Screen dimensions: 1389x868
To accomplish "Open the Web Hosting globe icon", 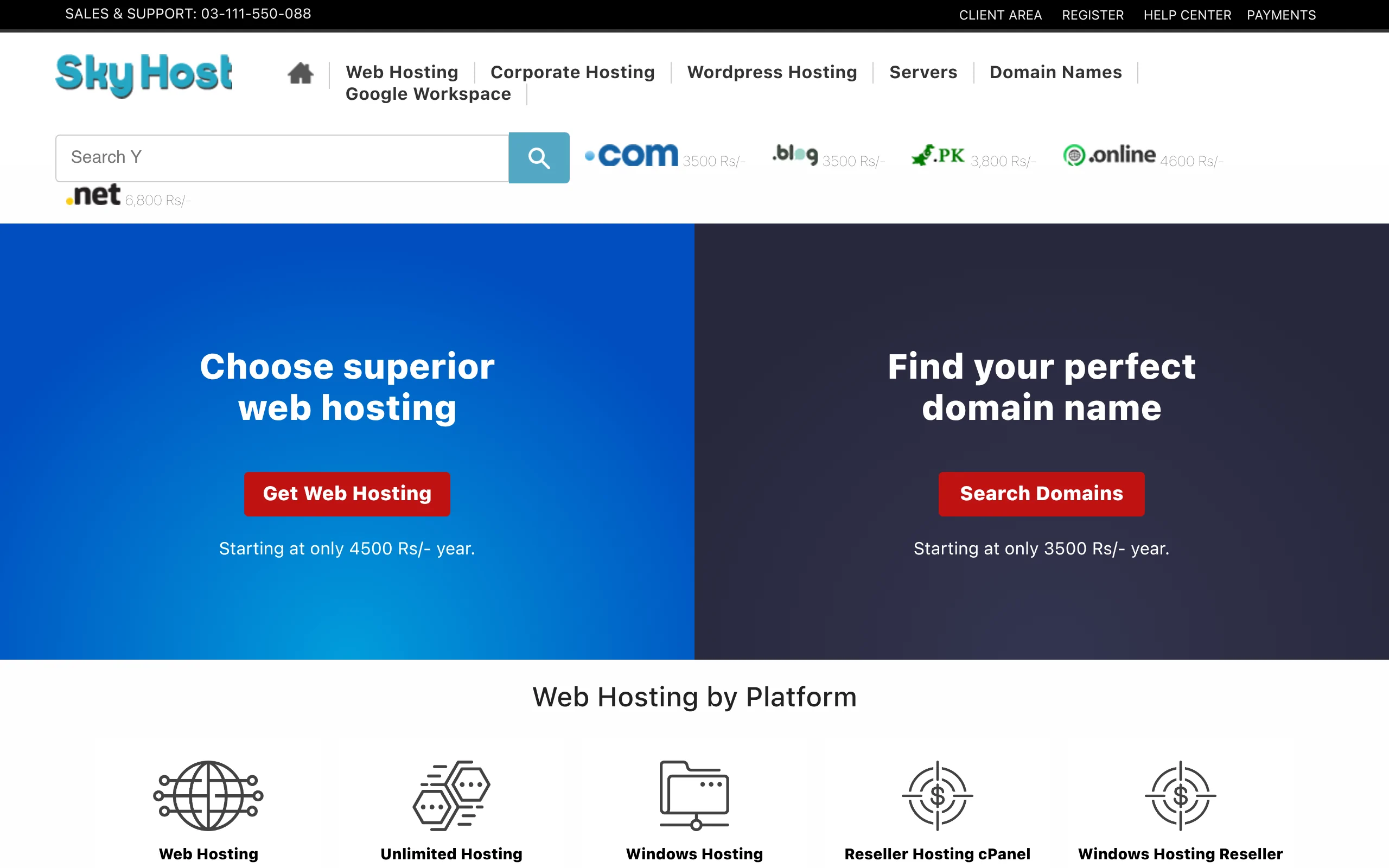I will click(208, 796).
